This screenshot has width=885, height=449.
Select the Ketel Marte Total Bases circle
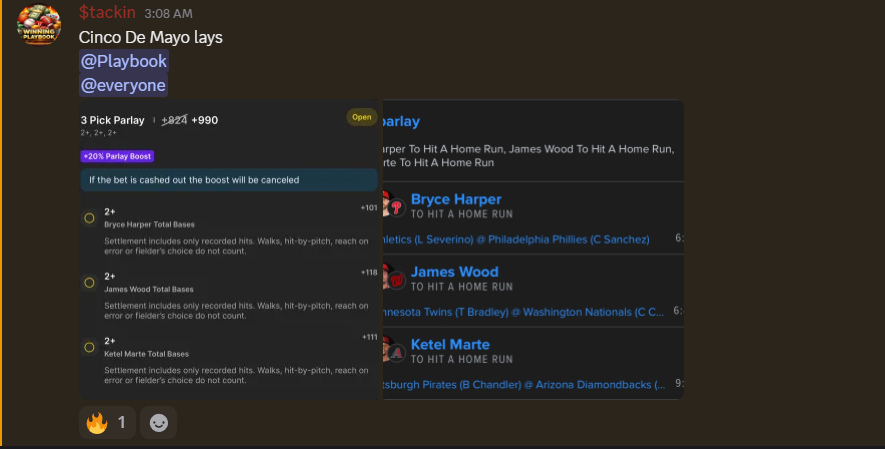[89, 347]
